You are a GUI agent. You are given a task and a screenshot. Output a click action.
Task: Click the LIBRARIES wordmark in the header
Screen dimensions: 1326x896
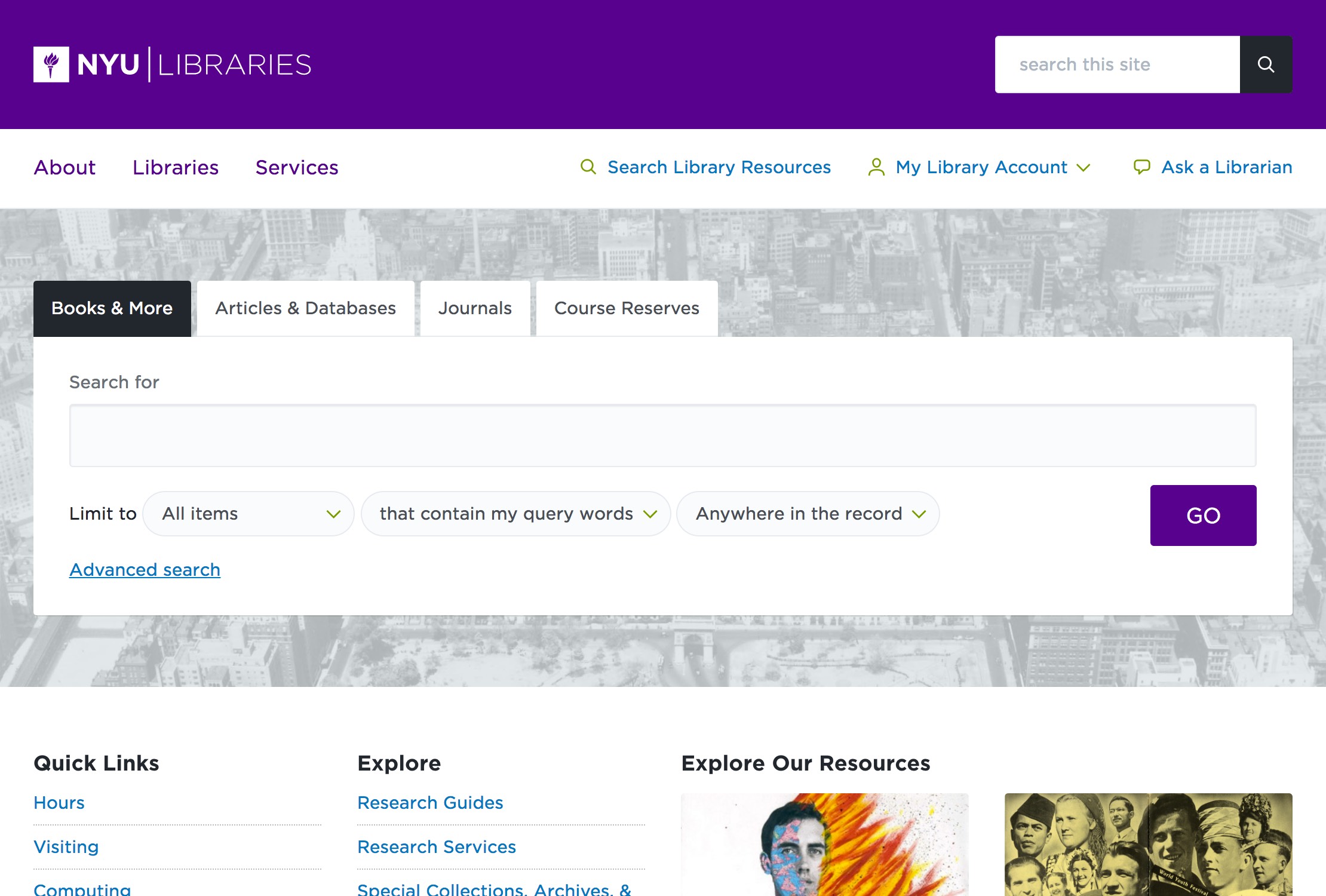point(235,65)
